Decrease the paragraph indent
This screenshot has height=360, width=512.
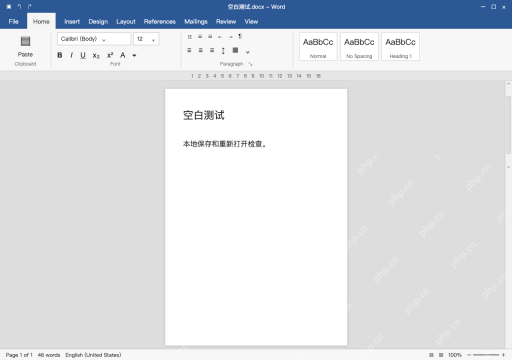pyautogui.click(x=220, y=37)
